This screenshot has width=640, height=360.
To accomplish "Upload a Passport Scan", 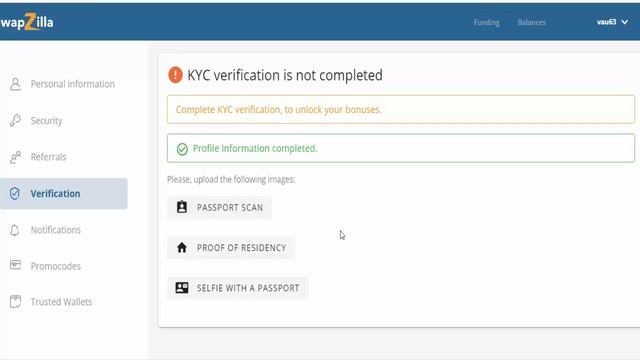I will tap(220, 207).
